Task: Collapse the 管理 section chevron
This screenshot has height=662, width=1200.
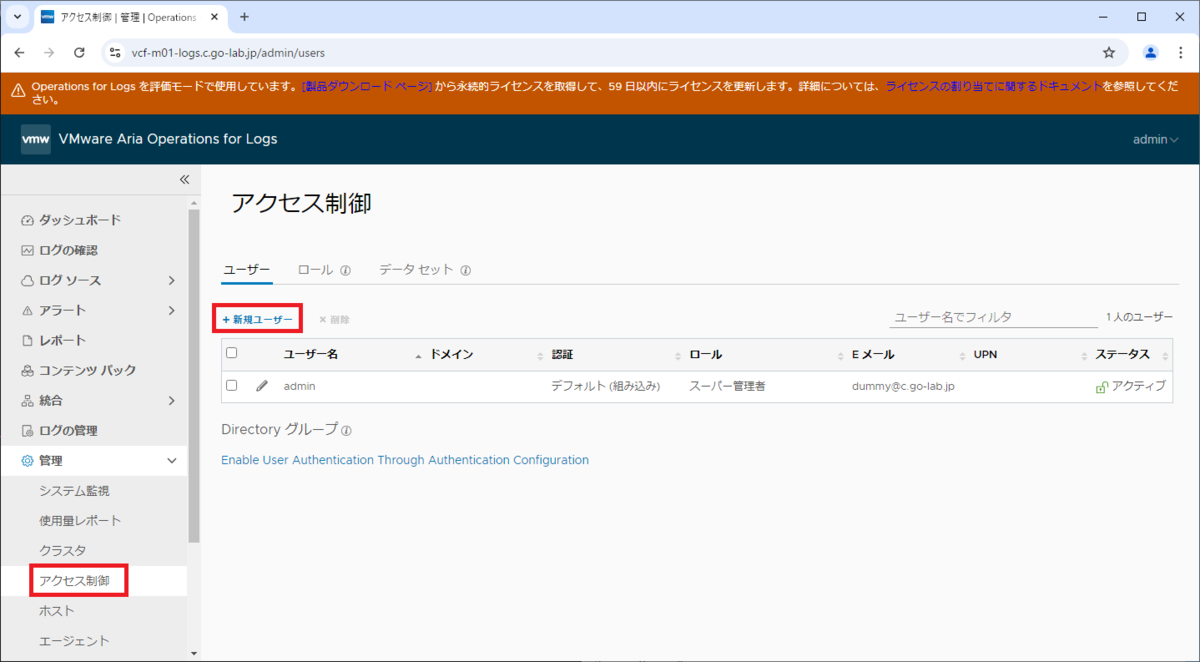Action: coord(172,461)
